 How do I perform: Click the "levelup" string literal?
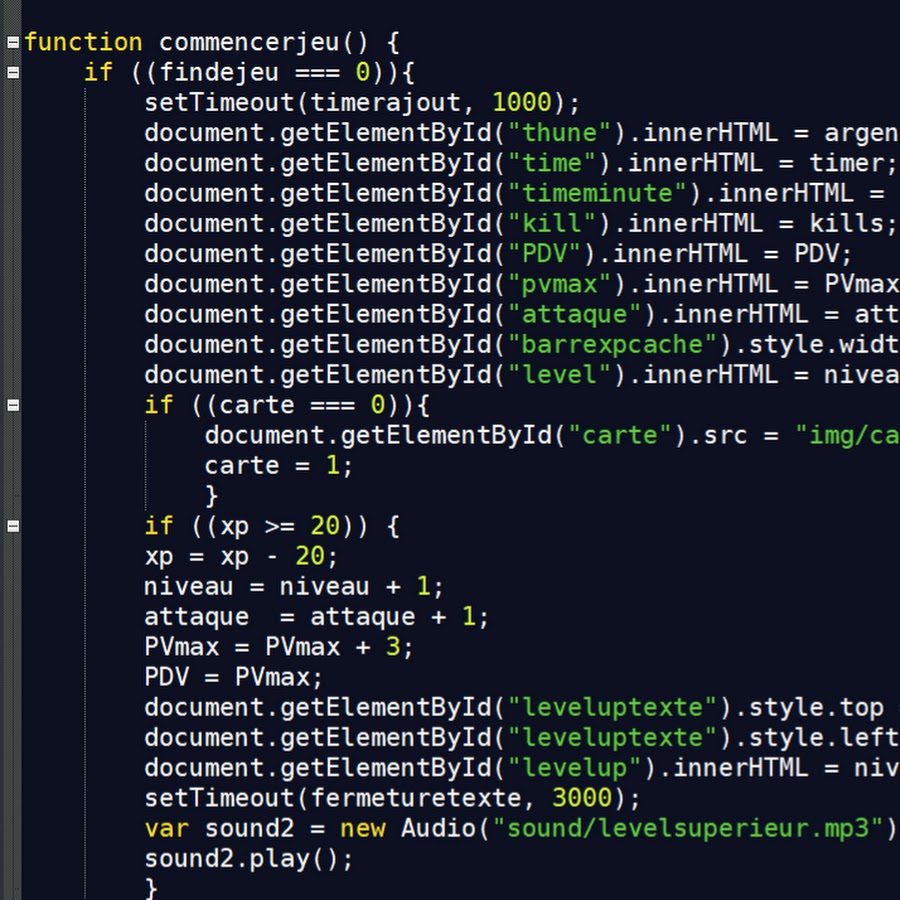pyautogui.click(x=574, y=769)
